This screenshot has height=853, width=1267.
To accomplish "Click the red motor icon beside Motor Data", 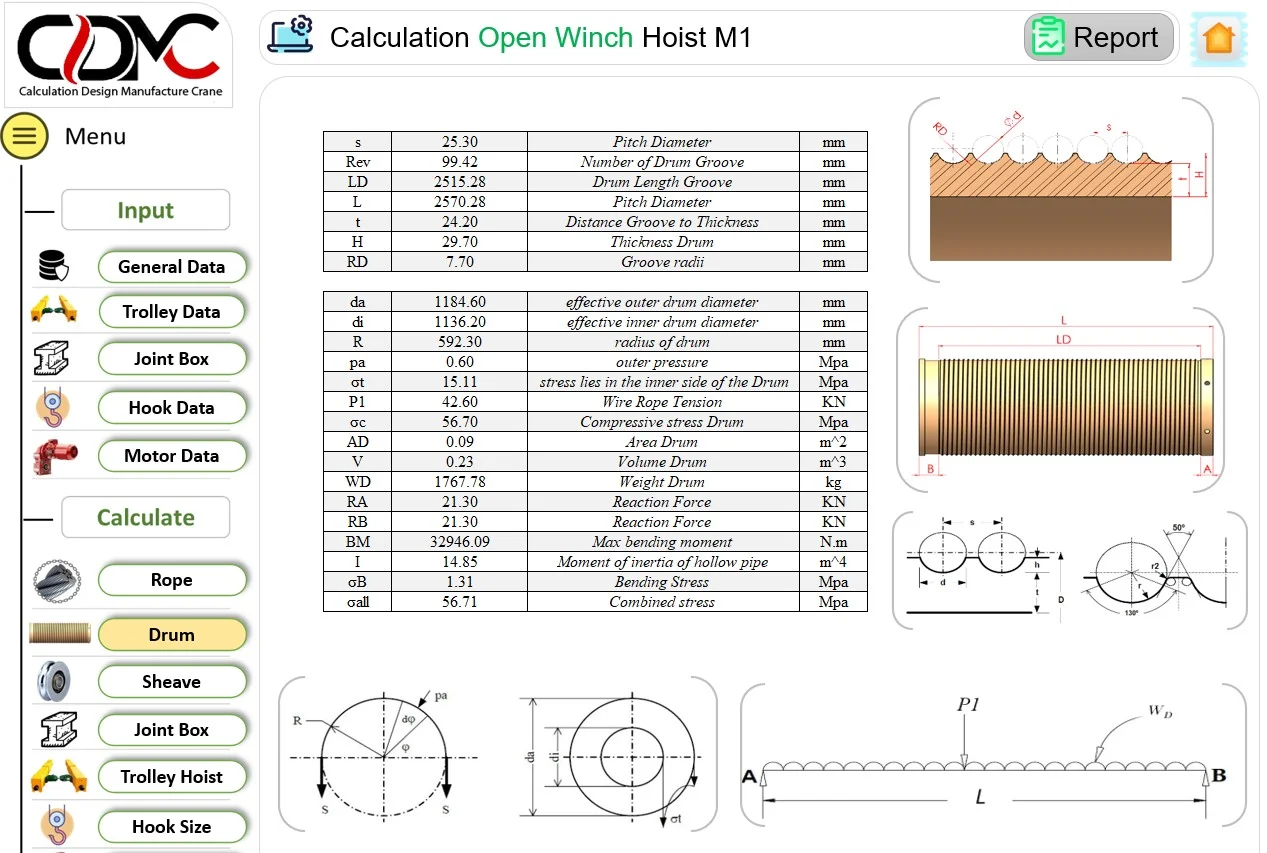I will pos(53,455).
